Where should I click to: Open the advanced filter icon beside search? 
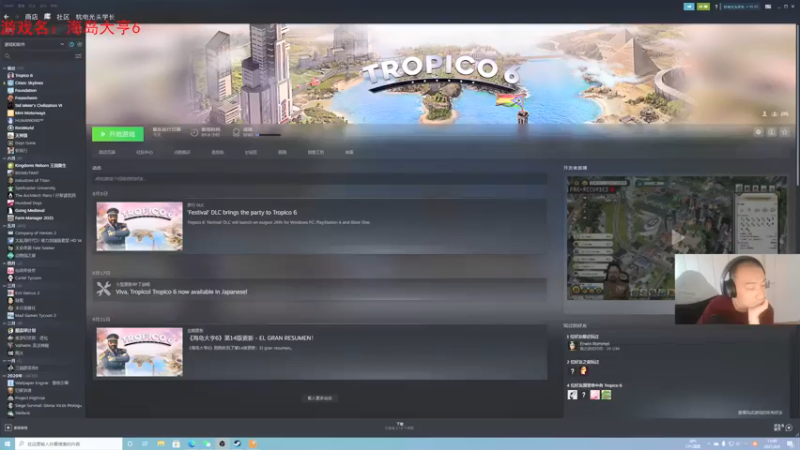79,56
